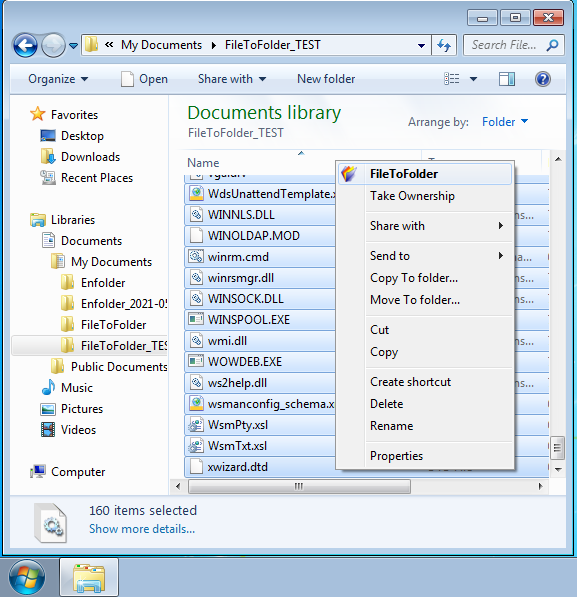Image resolution: width=577 pixels, height=597 pixels.
Task: Click the horizontal scrollbar thumb
Action: point(299,486)
